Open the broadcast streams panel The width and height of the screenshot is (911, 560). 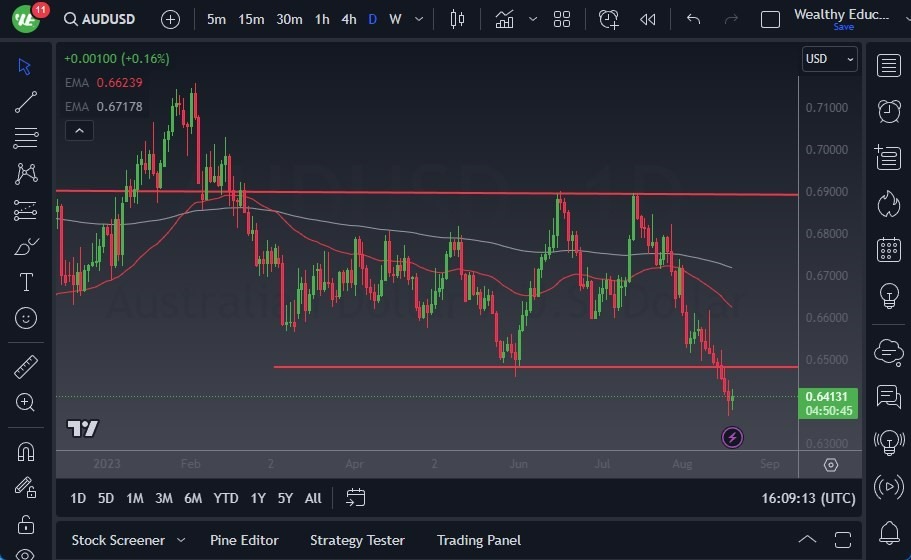(x=889, y=487)
